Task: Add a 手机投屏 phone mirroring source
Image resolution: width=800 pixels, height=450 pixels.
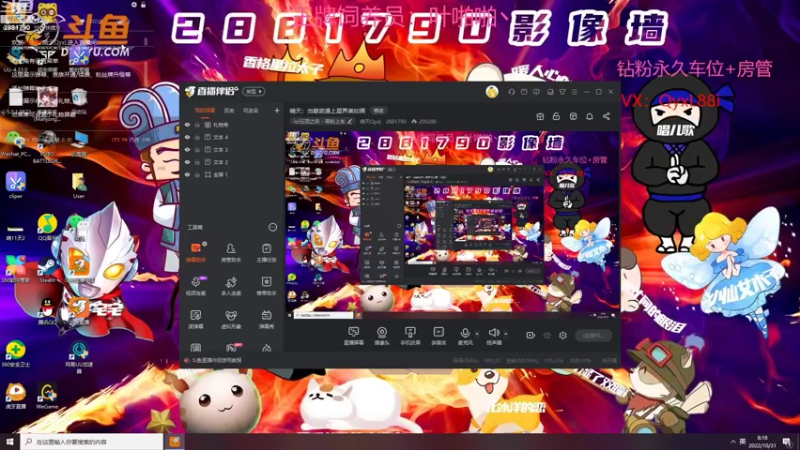Action: pos(410,336)
